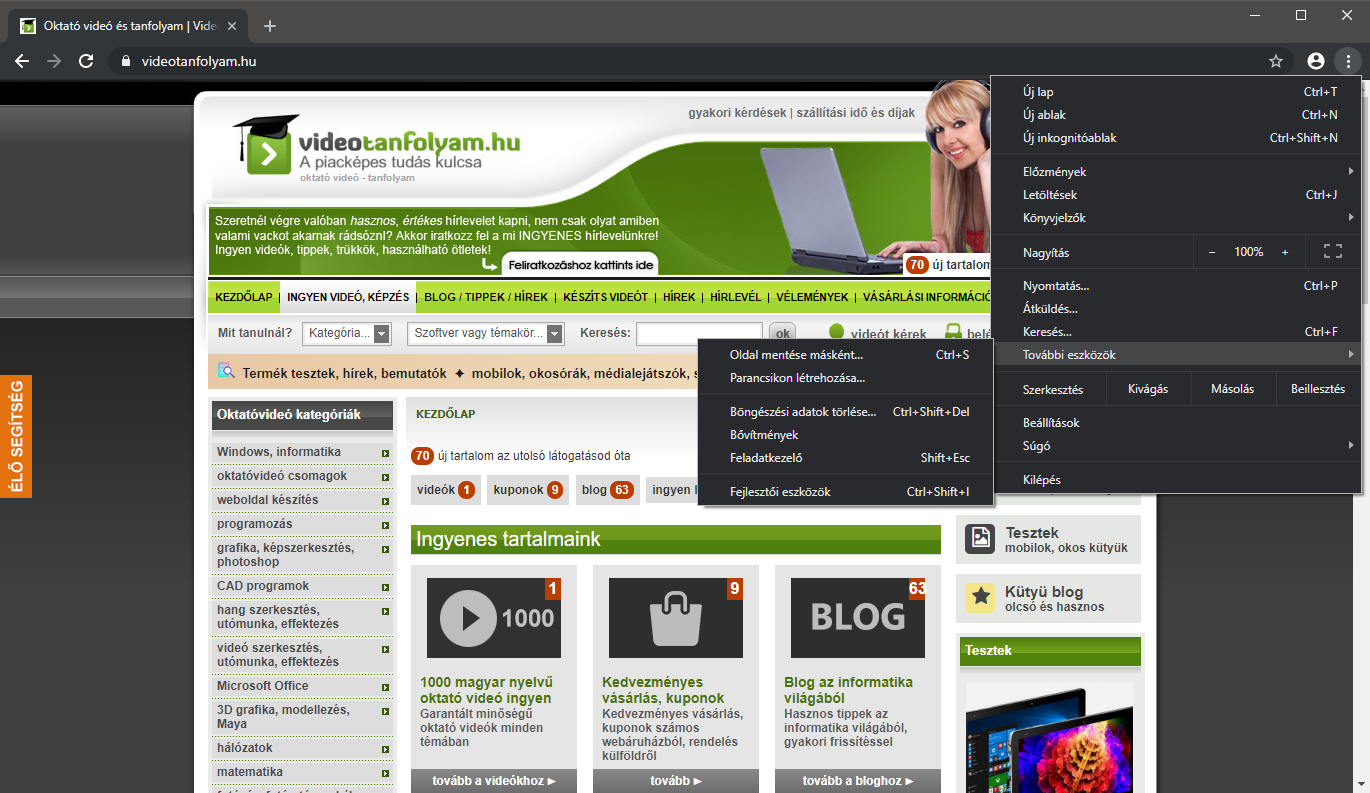Reload the page with the refresh icon
1370x793 pixels.
point(86,61)
